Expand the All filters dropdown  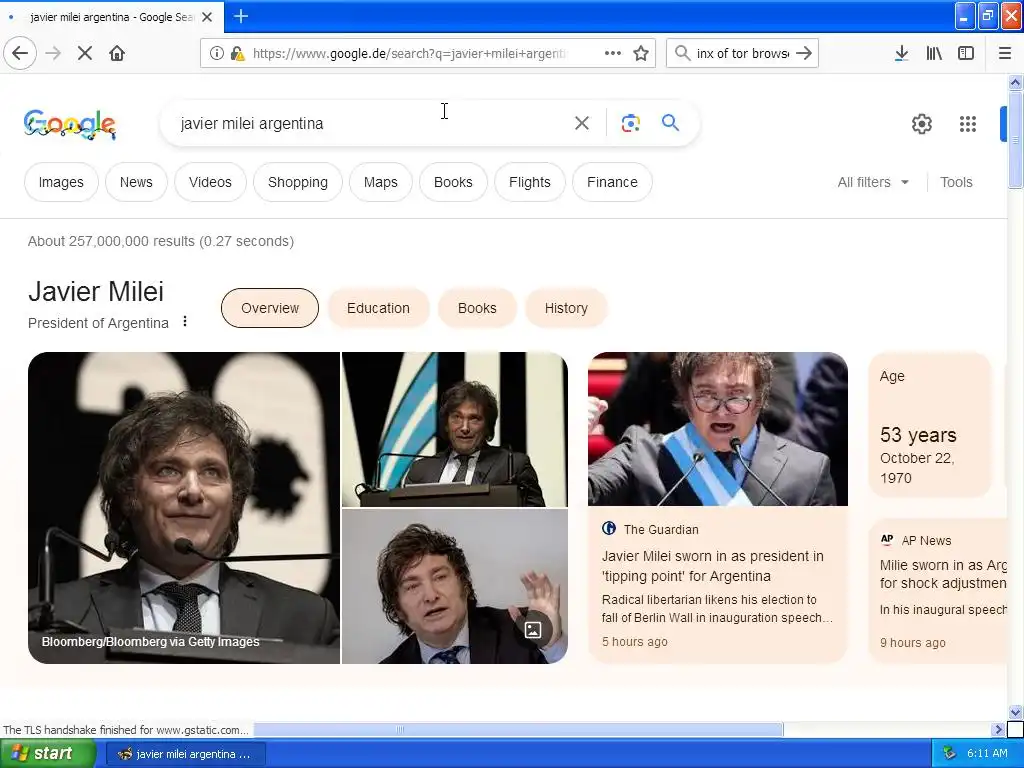873,182
